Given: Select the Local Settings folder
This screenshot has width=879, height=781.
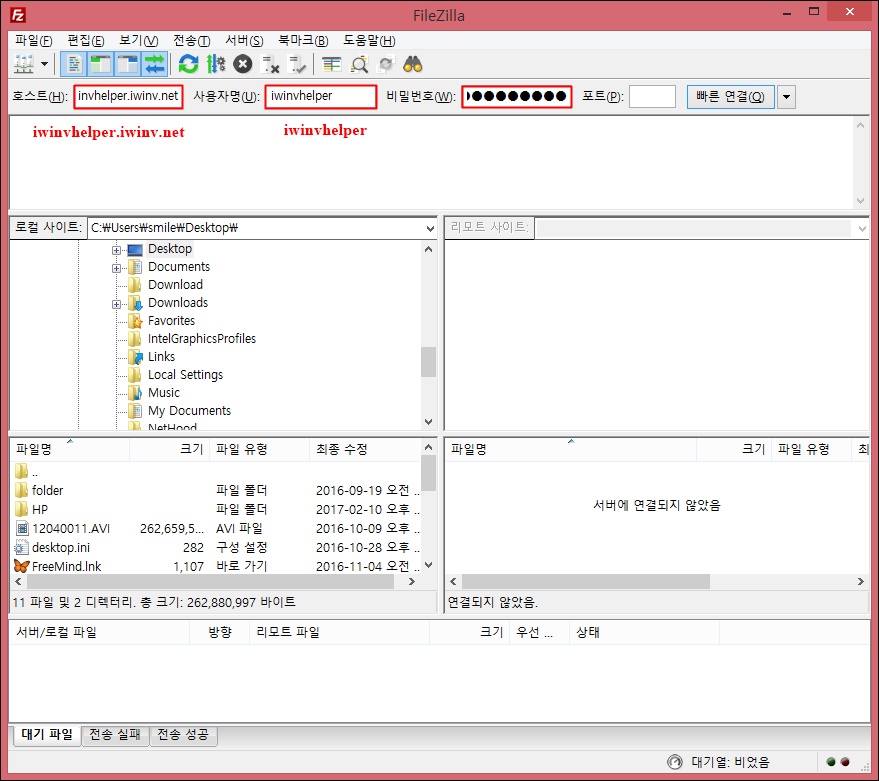Looking at the screenshot, I should coord(185,375).
